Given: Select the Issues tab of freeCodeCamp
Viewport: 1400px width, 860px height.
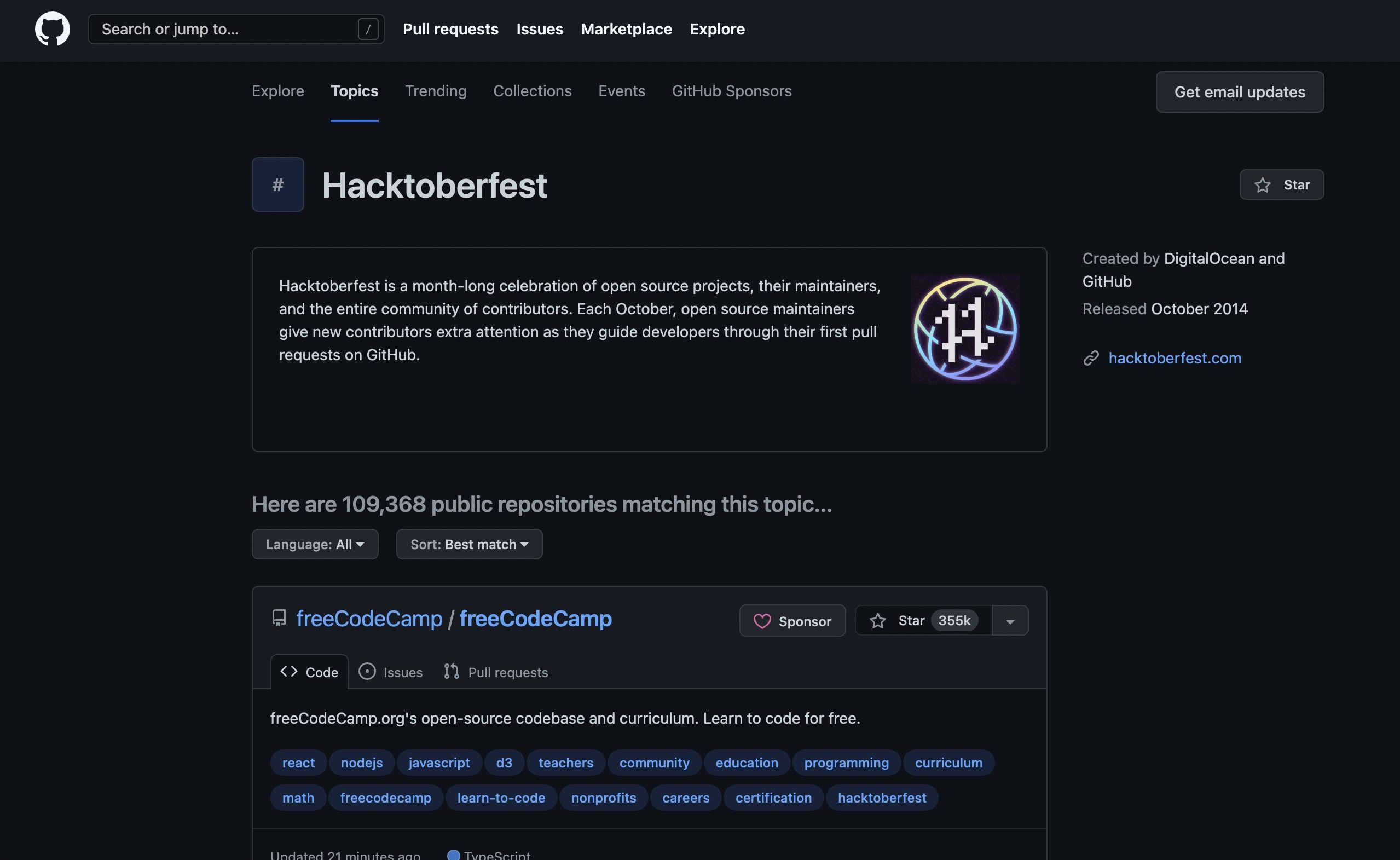Looking at the screenshot, I should pos(391,672).
